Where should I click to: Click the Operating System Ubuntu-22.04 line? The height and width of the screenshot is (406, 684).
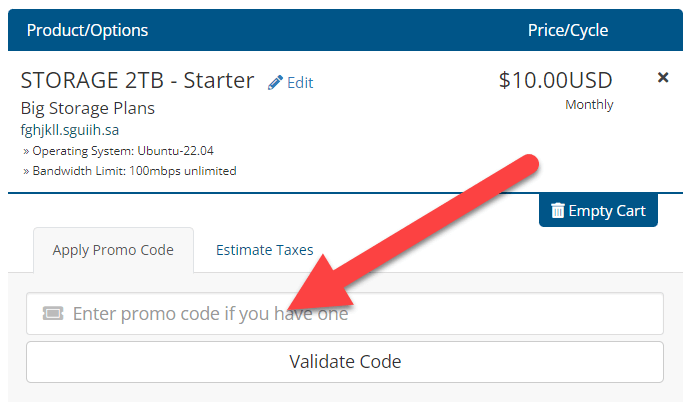[x=118, y=151]
